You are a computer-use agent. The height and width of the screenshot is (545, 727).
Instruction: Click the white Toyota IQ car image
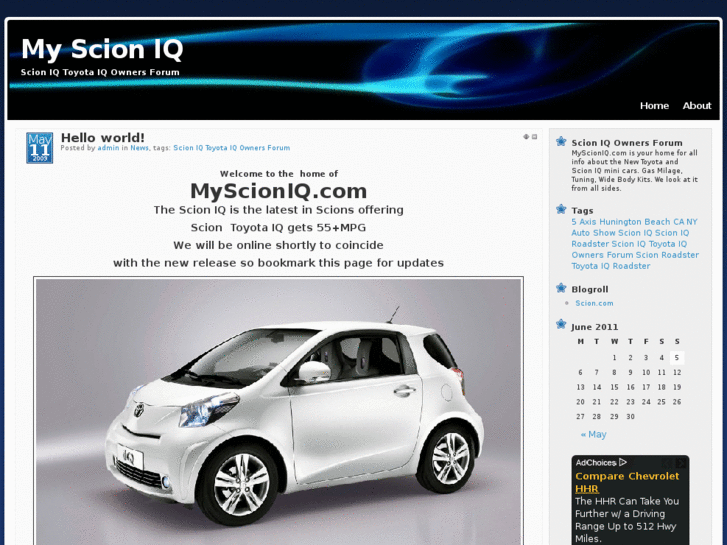point(279,411)
